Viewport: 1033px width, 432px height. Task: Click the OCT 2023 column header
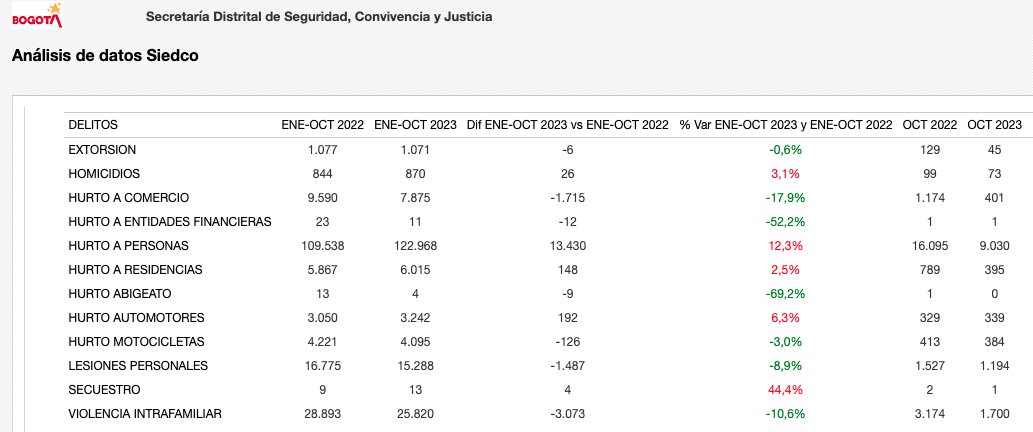point(994,124)
